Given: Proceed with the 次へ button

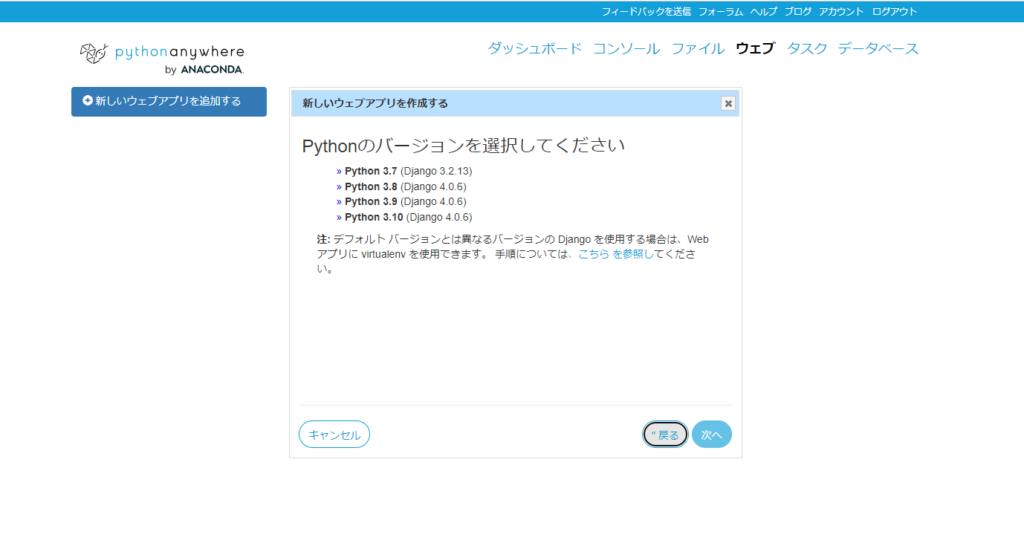Looking at the screenshot, I should click(711, 435).
